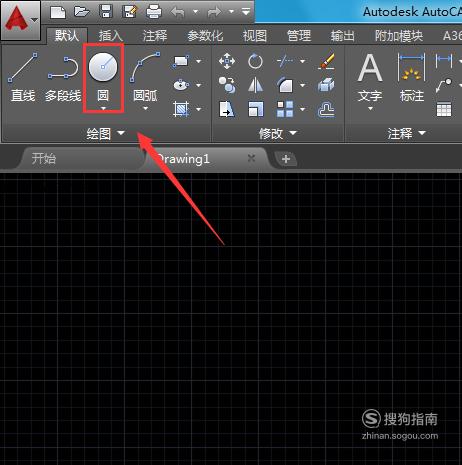This screenshot has width=462, height=465.
Task: Print the drawing with the plot icon
Action: click(154, 12)
